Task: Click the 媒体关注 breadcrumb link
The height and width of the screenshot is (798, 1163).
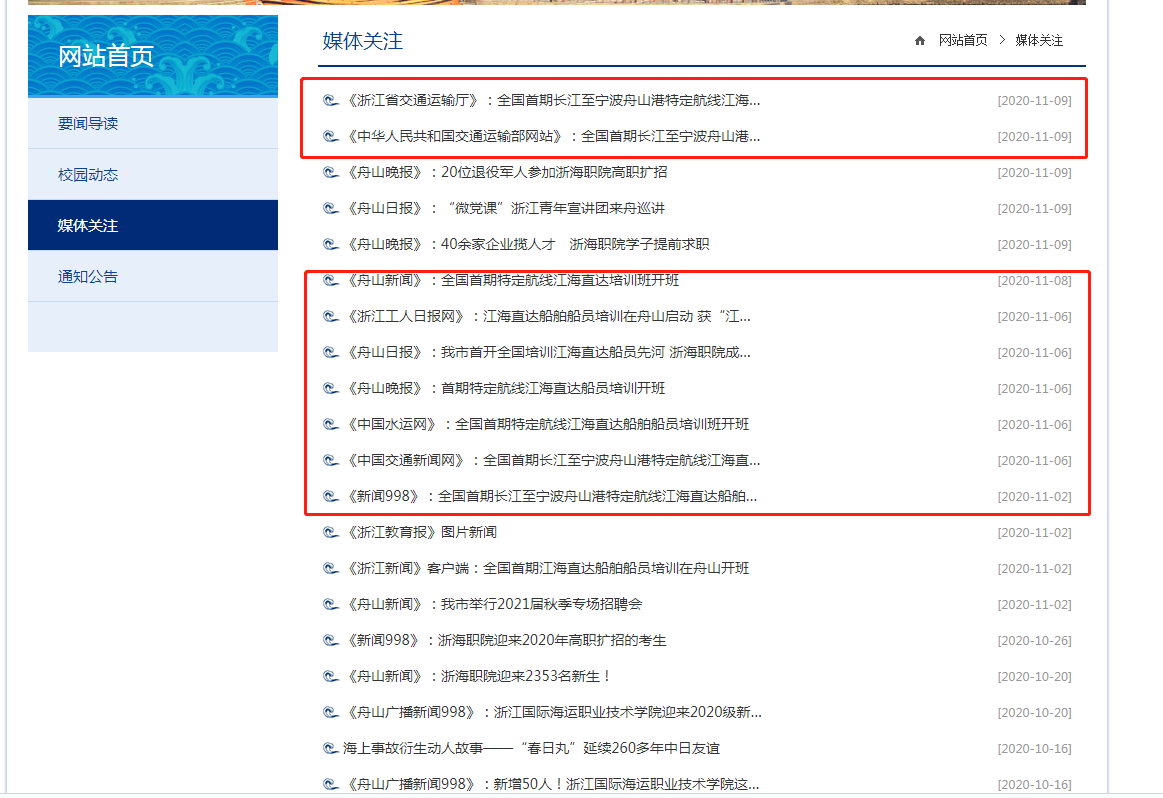Action: tap(1039, 41)
